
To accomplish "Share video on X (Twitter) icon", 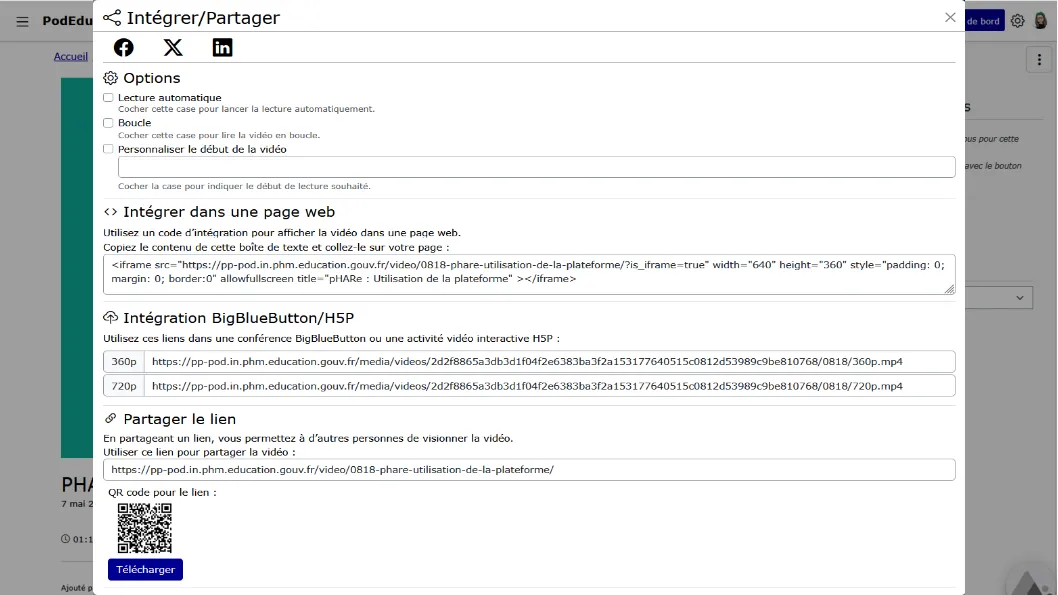I will [x=173, y=47].
